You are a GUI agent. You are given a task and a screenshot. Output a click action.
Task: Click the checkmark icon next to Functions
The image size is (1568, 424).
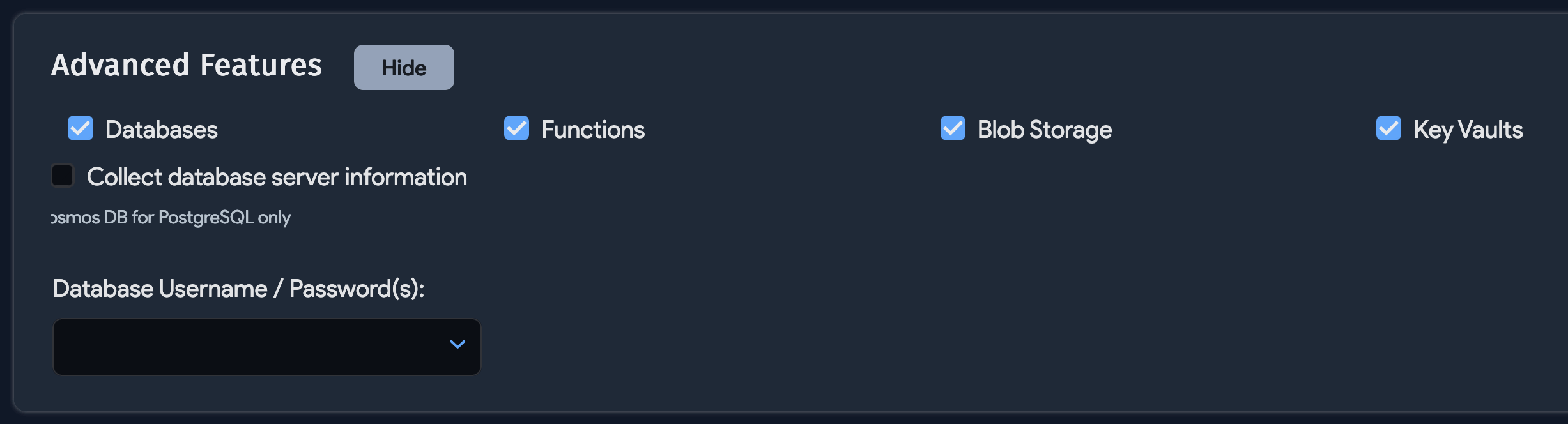pos(516,128)
